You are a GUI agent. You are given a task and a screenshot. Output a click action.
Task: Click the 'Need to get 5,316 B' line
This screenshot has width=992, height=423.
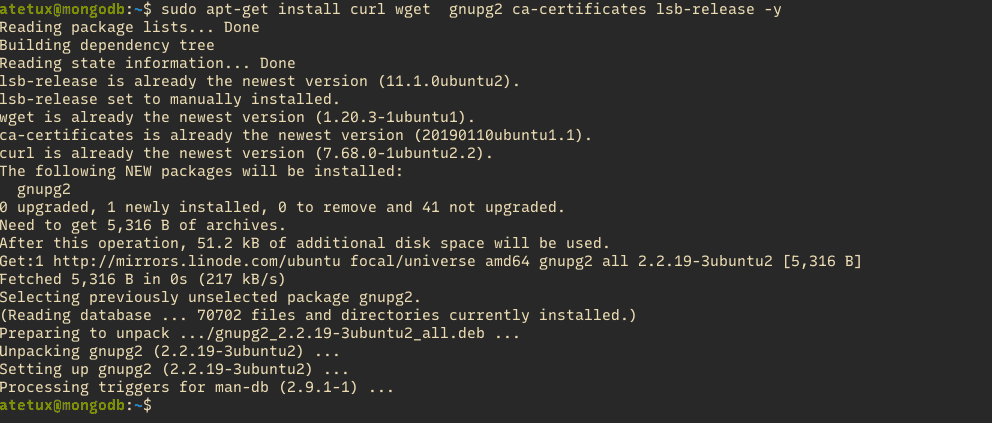coord(130,225)
